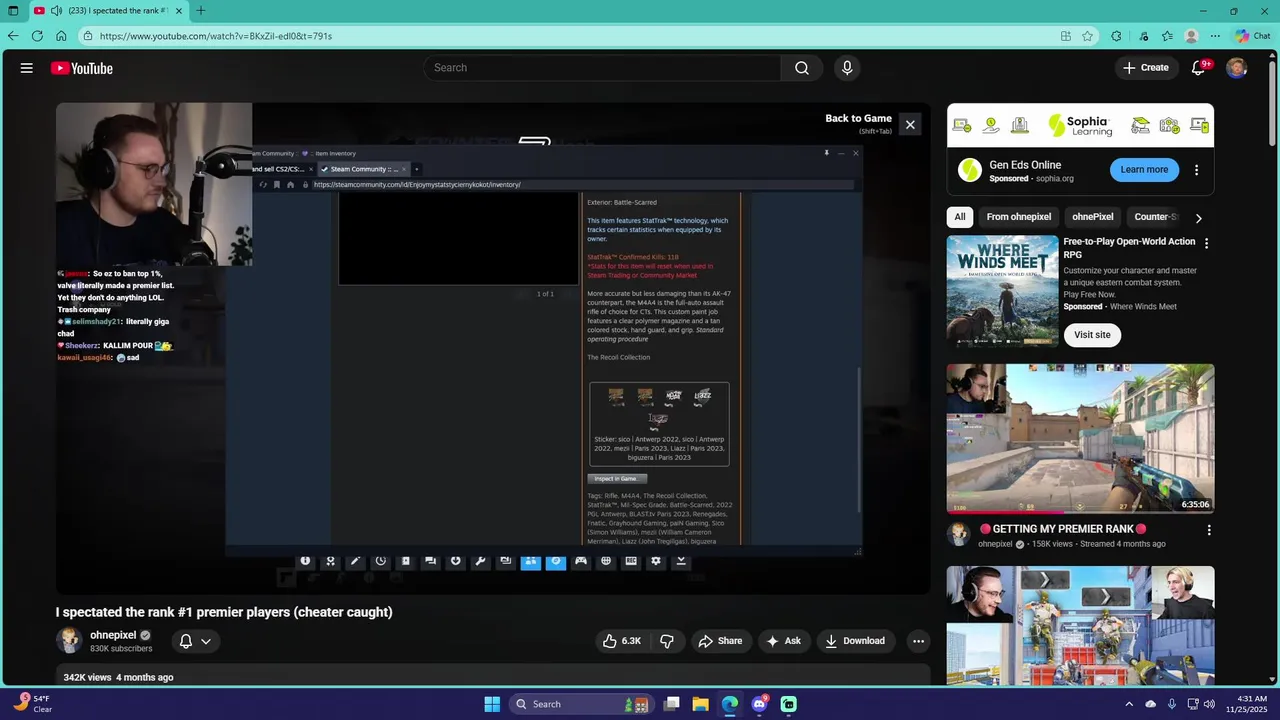The image size is (1280, 720).
Task: Click Visit site for Where Winds Meet
Action: pos(1092,335)
